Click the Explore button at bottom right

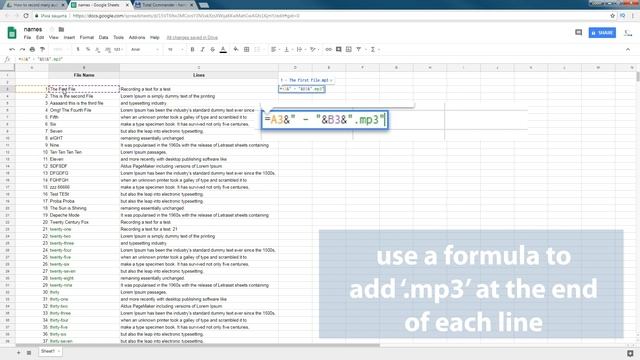(630, 353)
